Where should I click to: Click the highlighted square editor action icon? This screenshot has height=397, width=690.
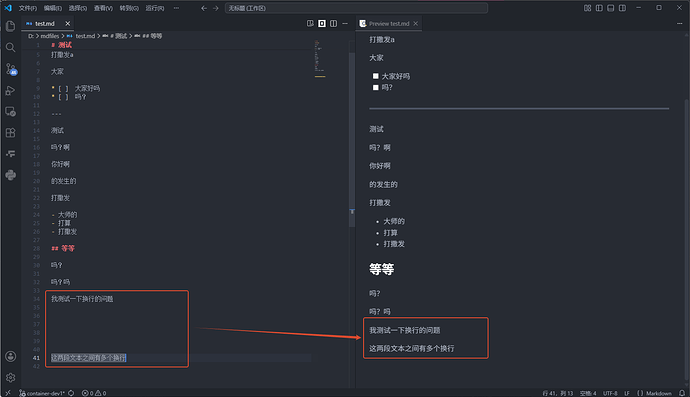322,23
